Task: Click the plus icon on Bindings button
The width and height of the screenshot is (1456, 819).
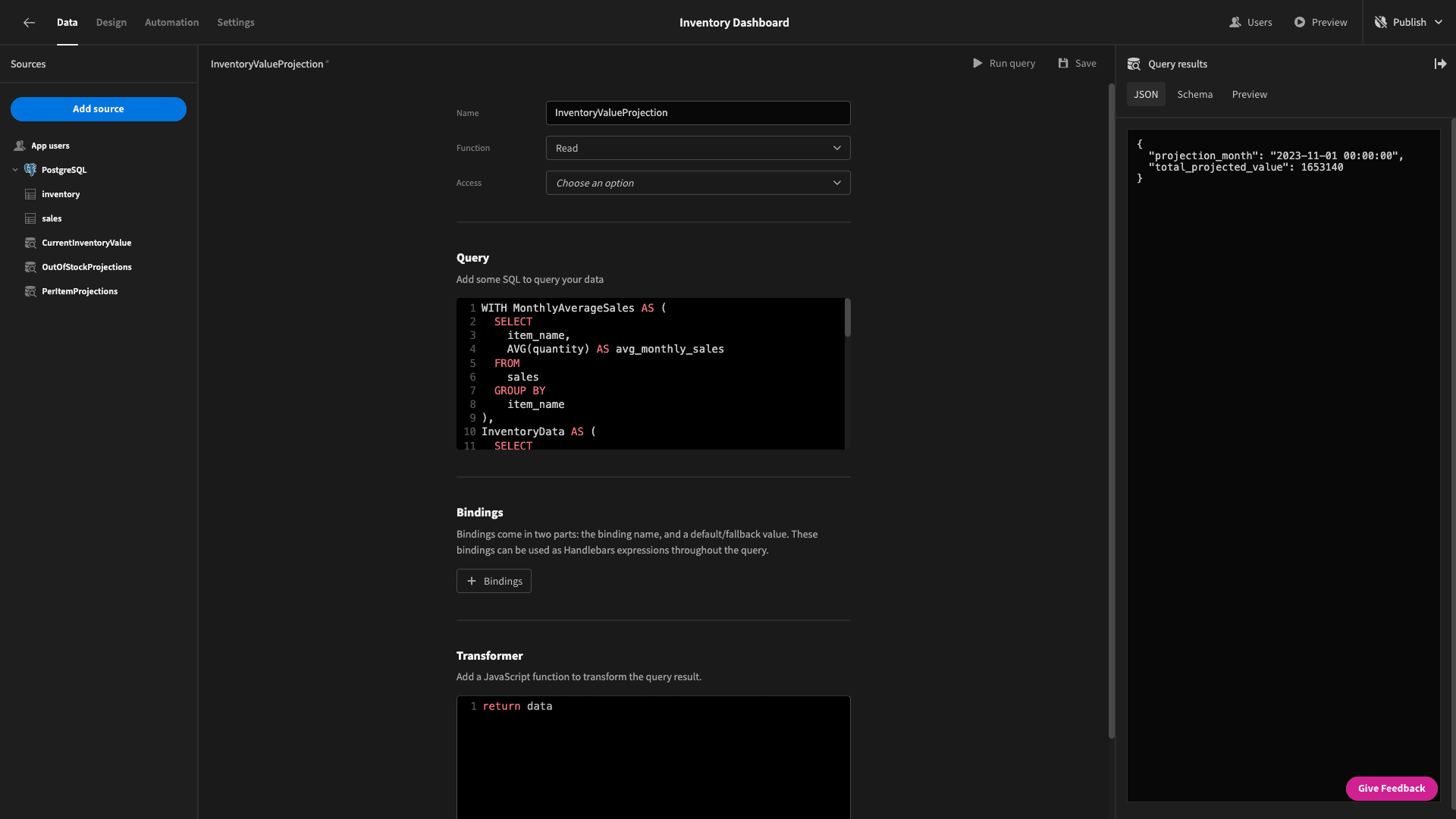Action: coord(472,582)
